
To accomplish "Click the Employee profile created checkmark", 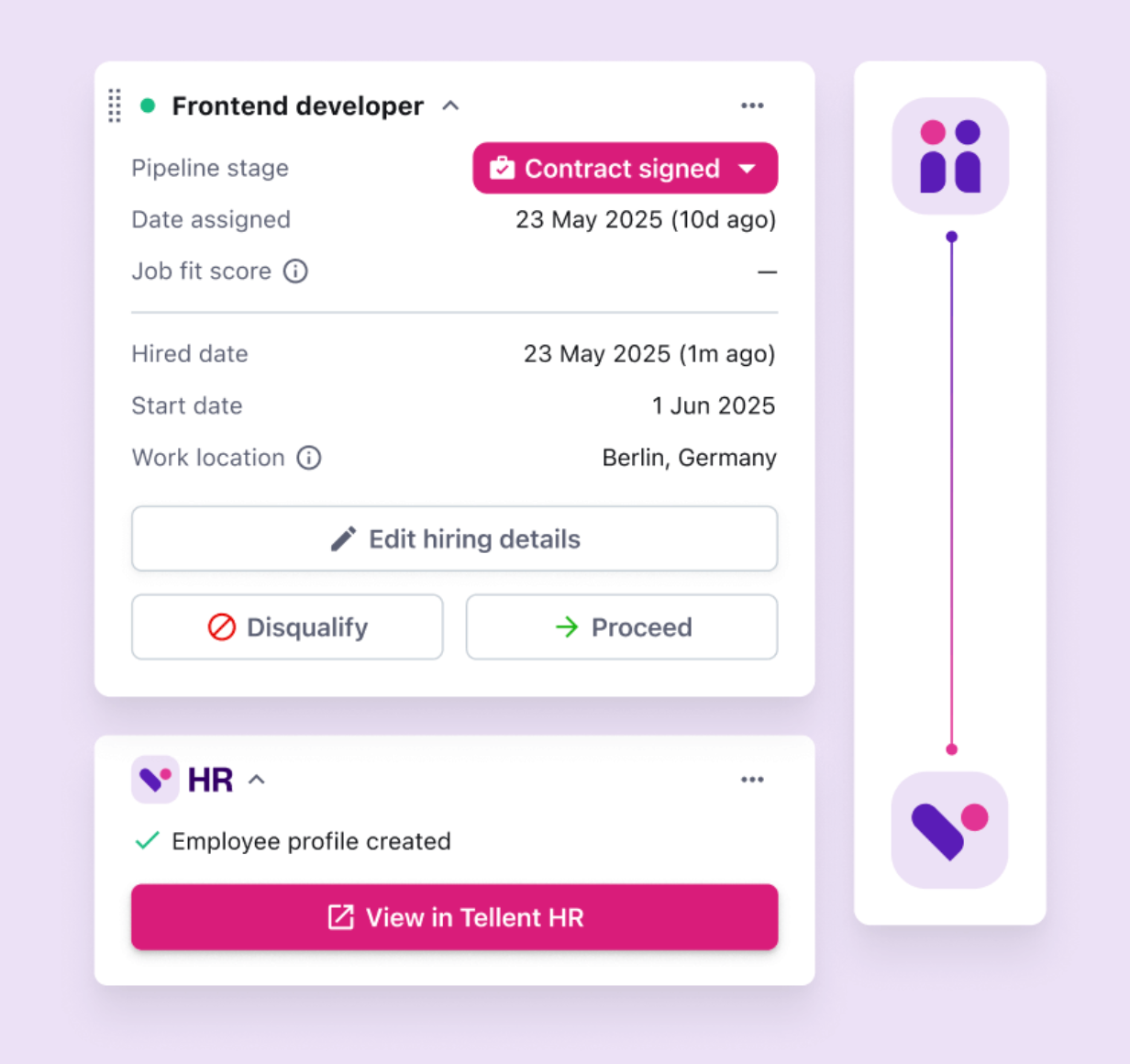I will click(x=147, y=840).
